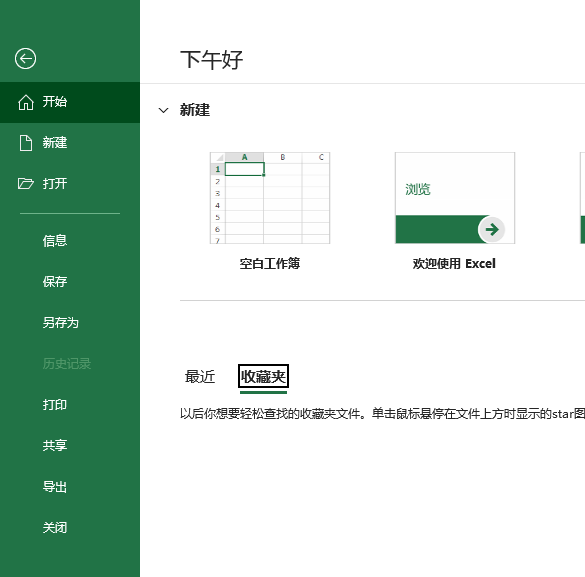Choose 保存 in the sidebar

[x=55, y=282]
